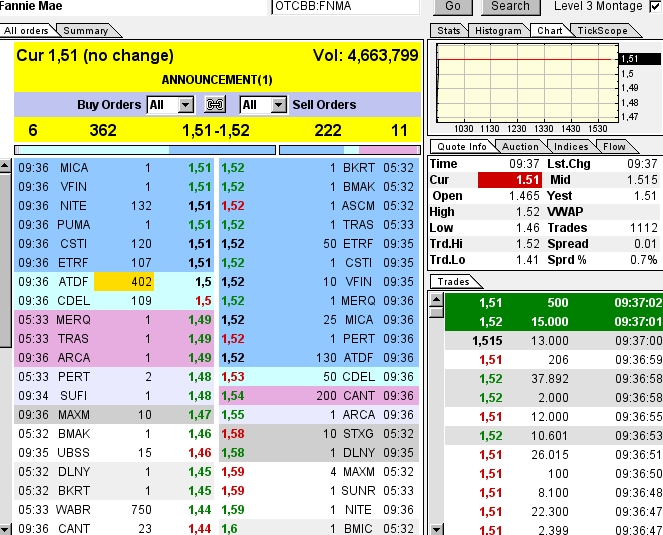Screen dimensions: 663x535
Task: Switch to the Summary tab
Action: (86, 31)
